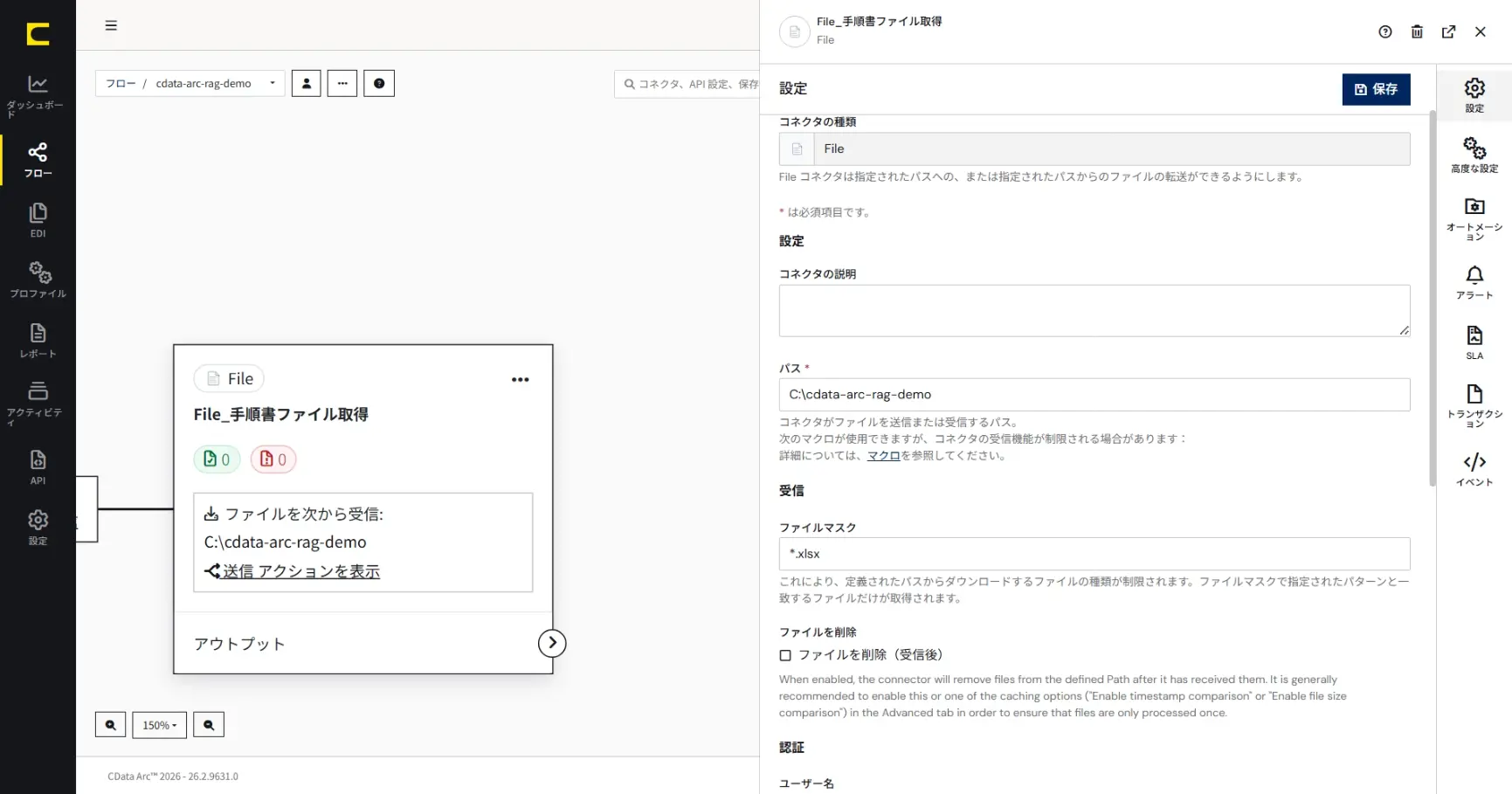Open the API sidebar item
This screenshot has width=1512, height=794.
pos(38,466)
